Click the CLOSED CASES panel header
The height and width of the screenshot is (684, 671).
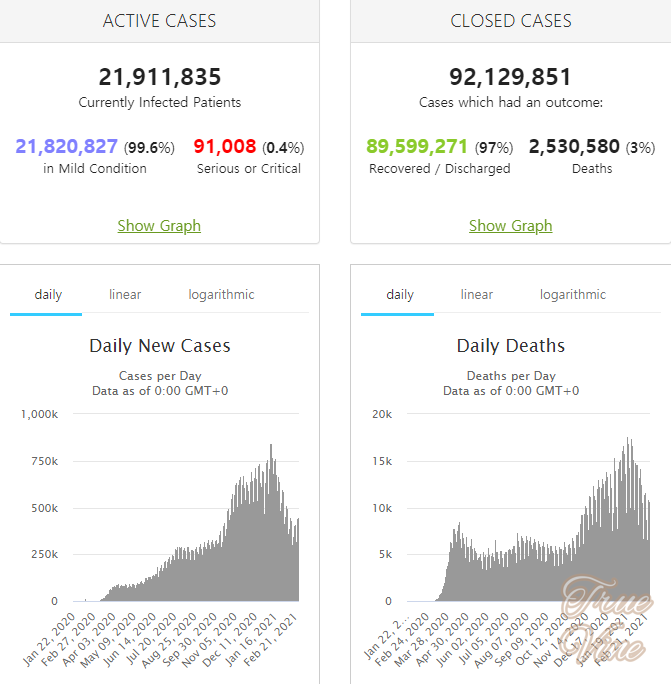point(510,21)
